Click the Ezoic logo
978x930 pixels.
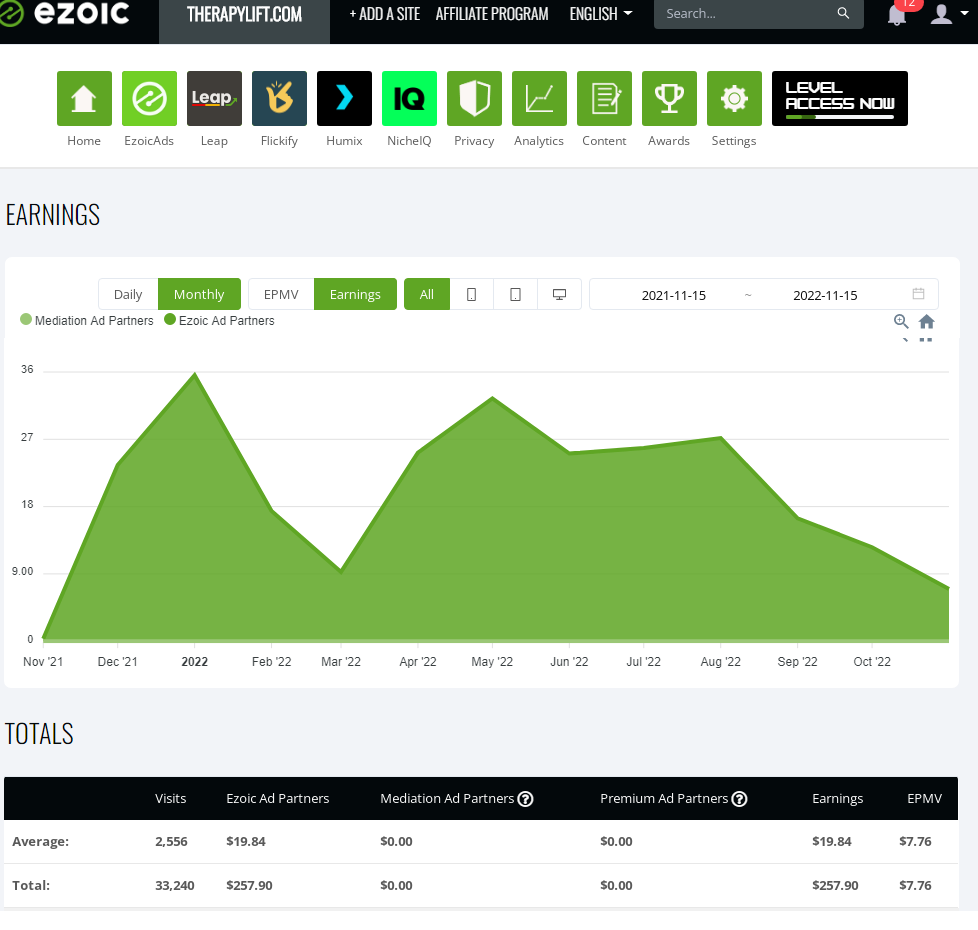(65, 13)
